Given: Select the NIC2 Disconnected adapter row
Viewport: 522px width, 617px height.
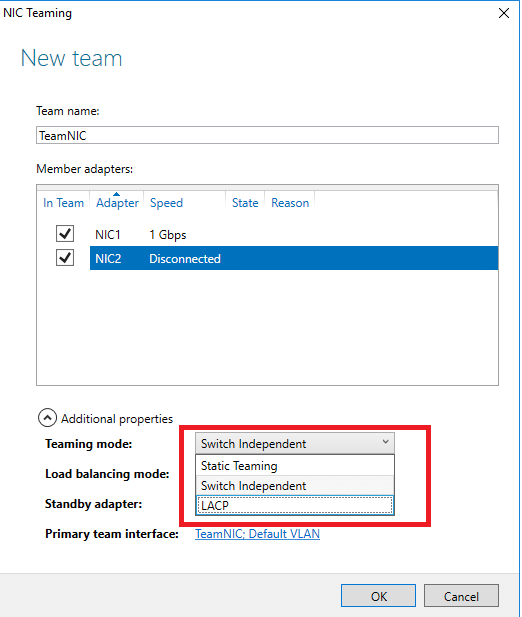Looking at the screenshot, I should [294, 258].
